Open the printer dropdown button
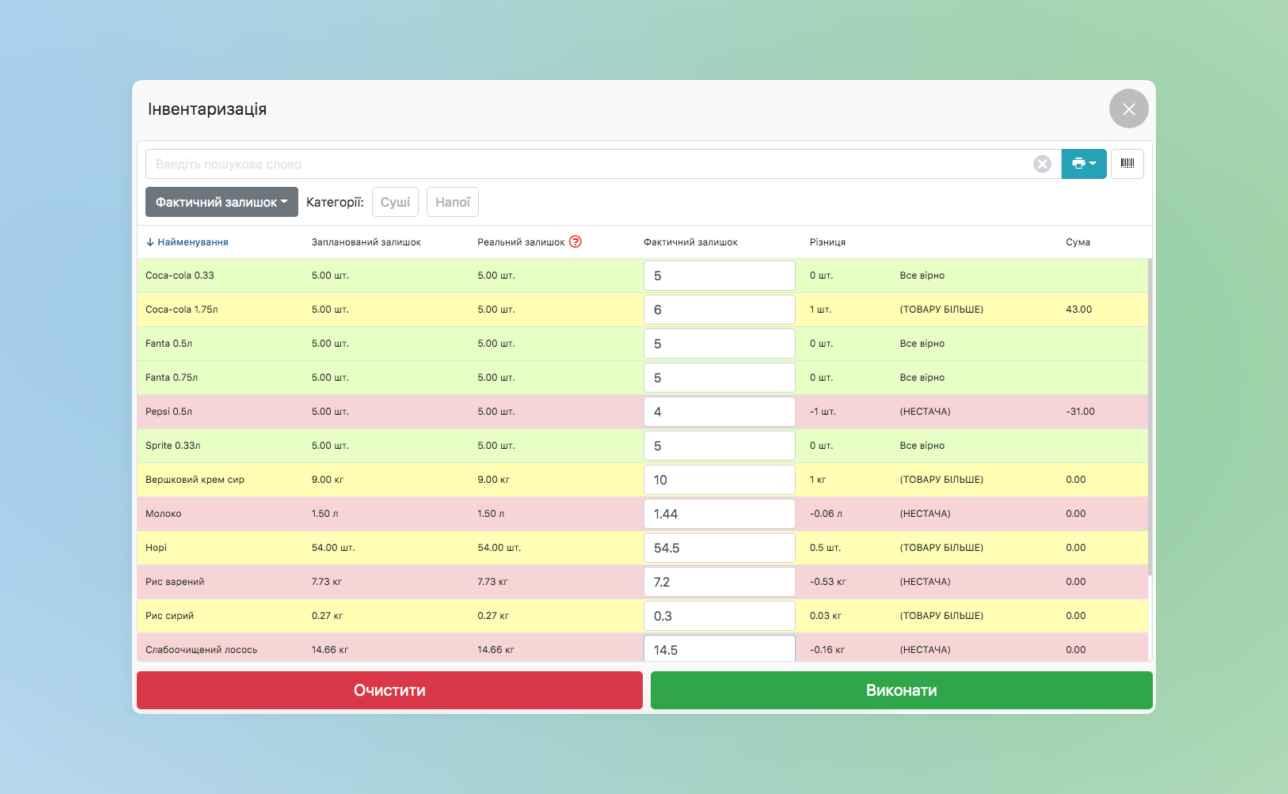The height and width of the screenshot is (794, 1288). pyautogui.click(x=1083, y=164)
